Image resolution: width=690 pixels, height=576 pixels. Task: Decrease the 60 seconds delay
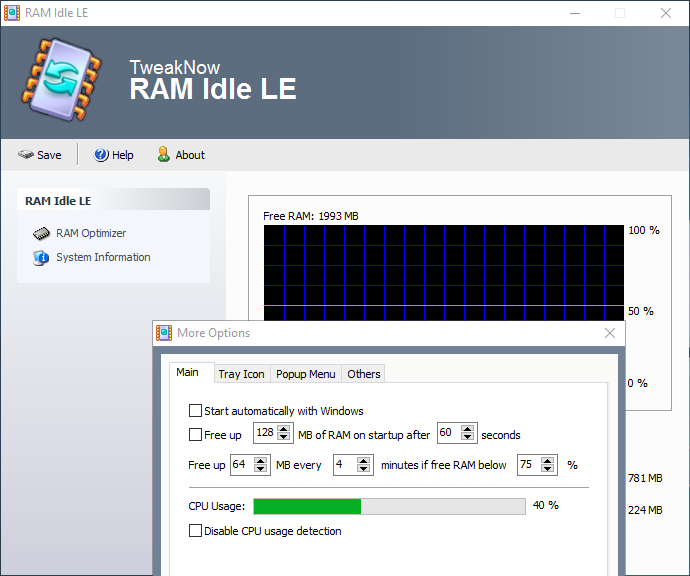[467, 437]
